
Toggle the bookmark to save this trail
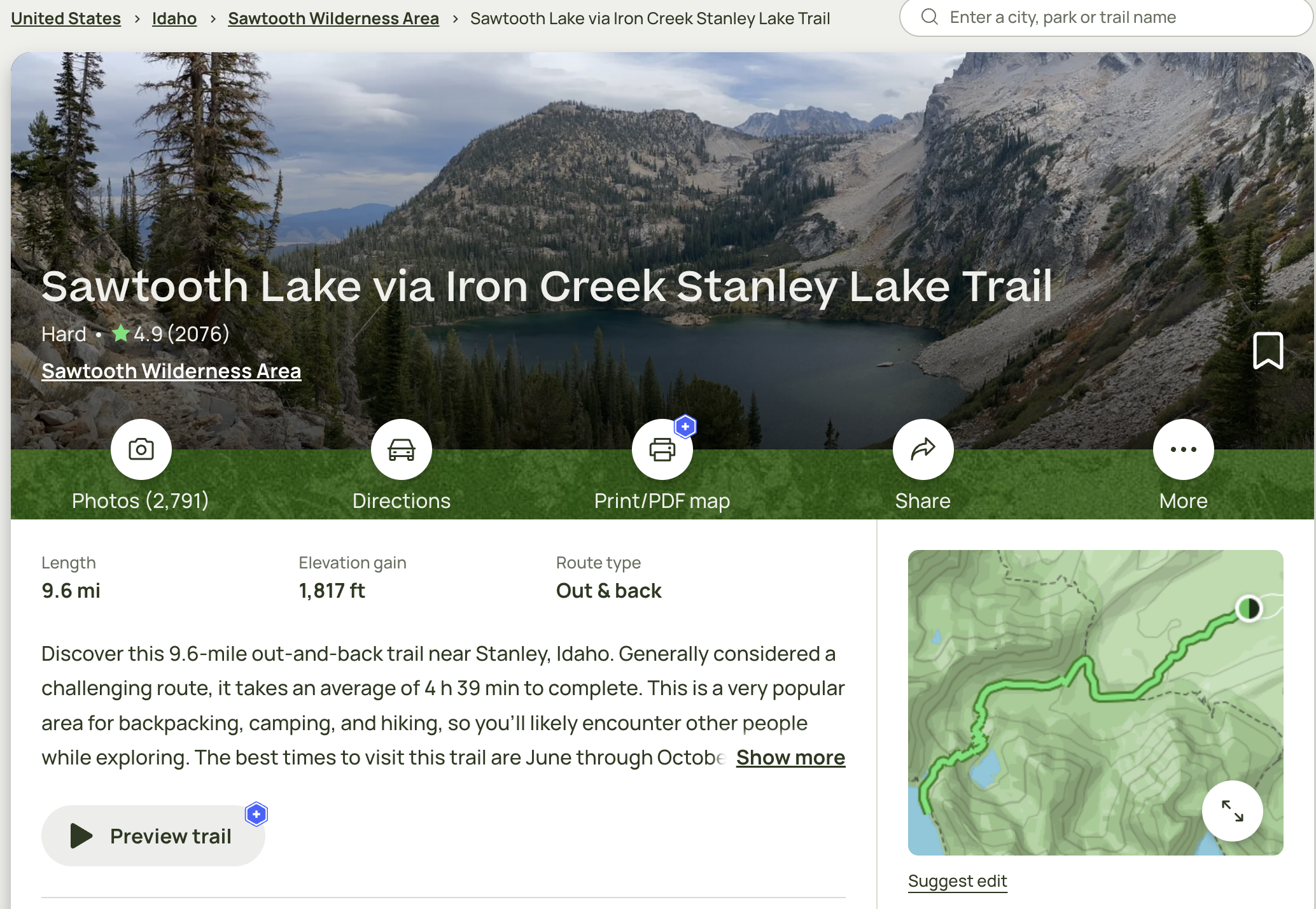coord(1268,350)
